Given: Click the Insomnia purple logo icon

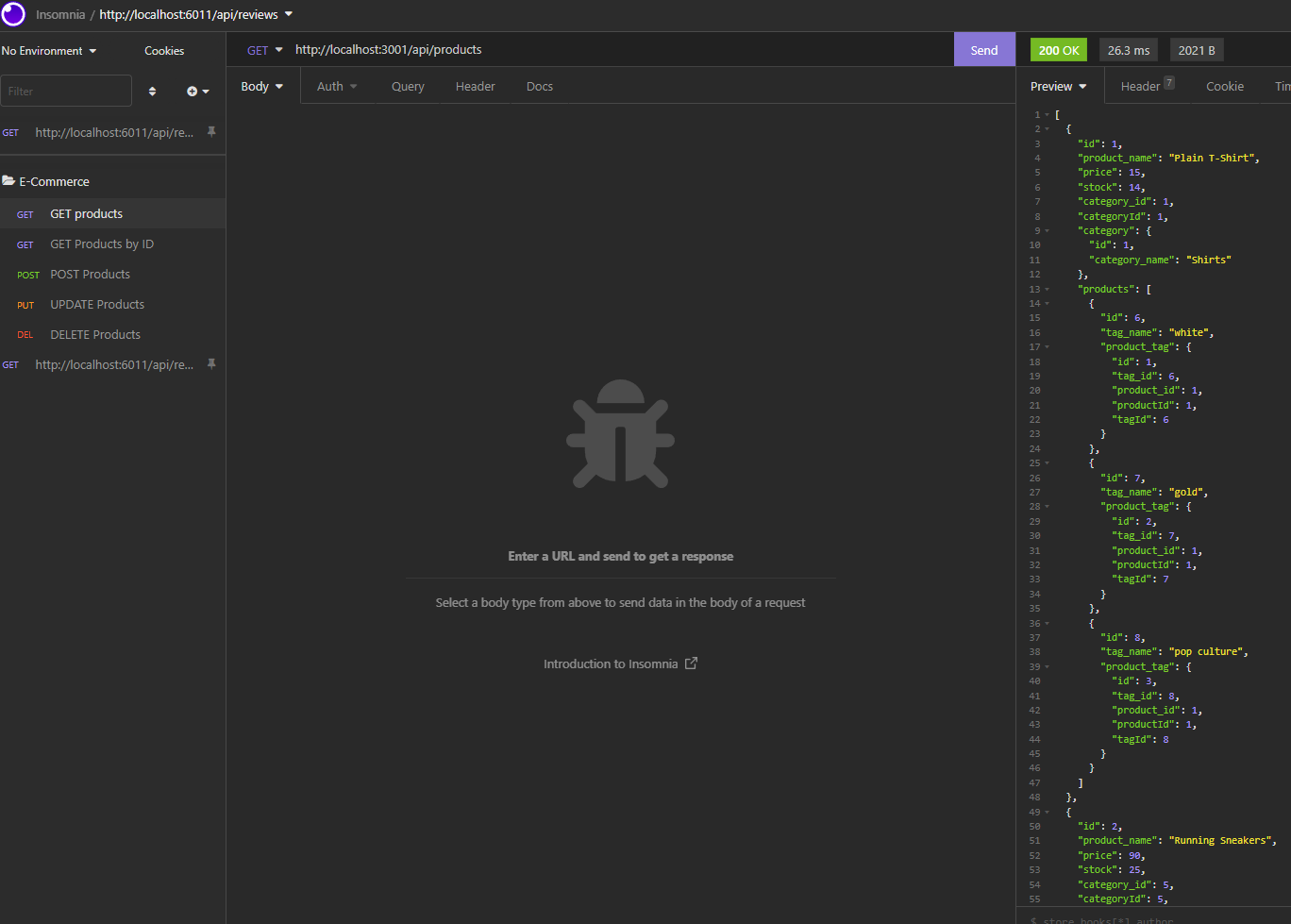Looking at the screenshot, I should click(x=13, y=14).
